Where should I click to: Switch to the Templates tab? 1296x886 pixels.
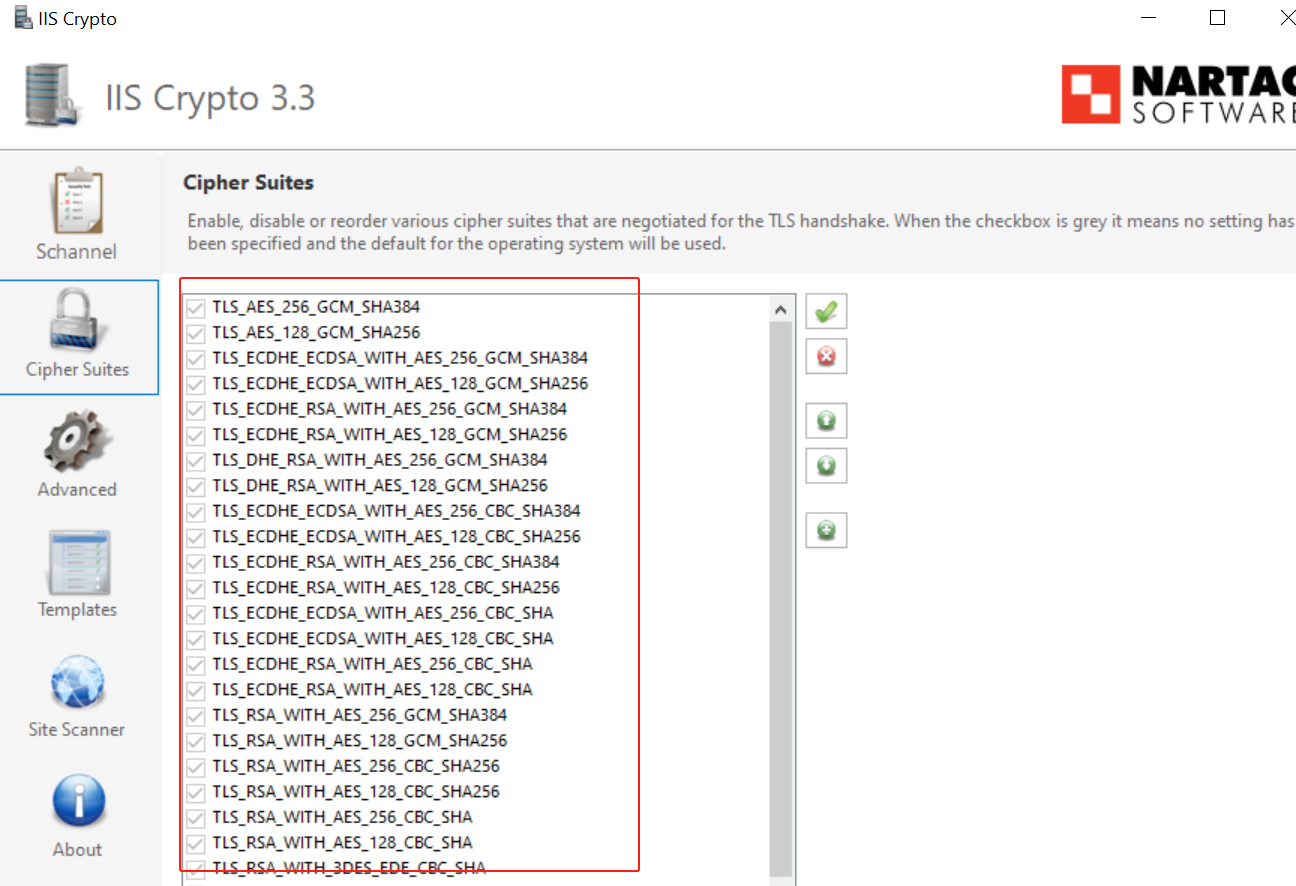pos(77,573)
